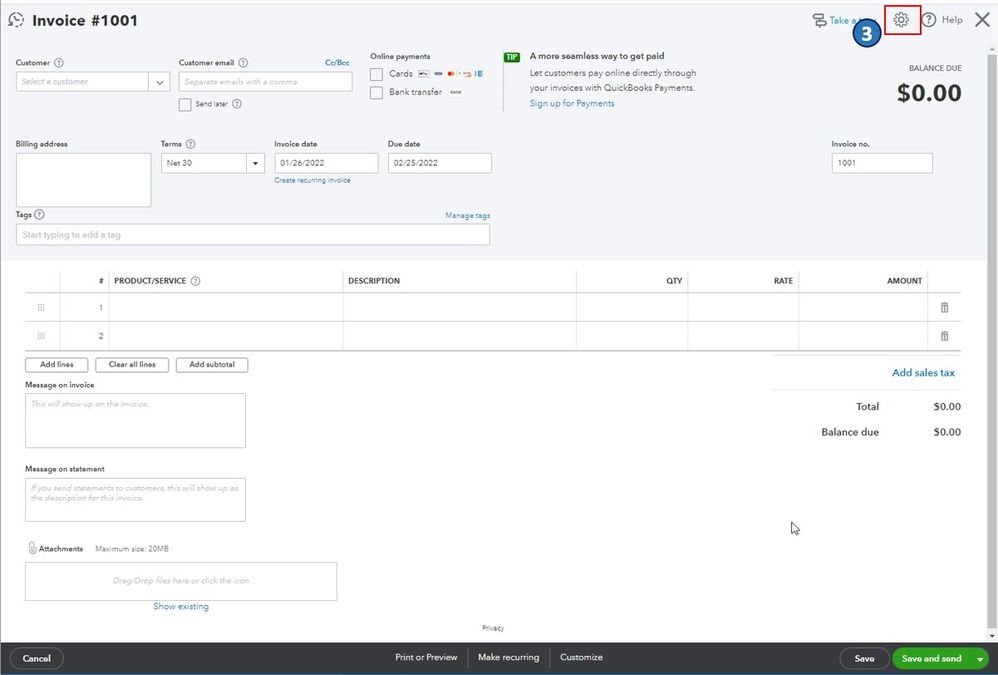Click the Help question mark icon
Image resolution: width=998 pixels, height=675 pixels.
[929, 20]
